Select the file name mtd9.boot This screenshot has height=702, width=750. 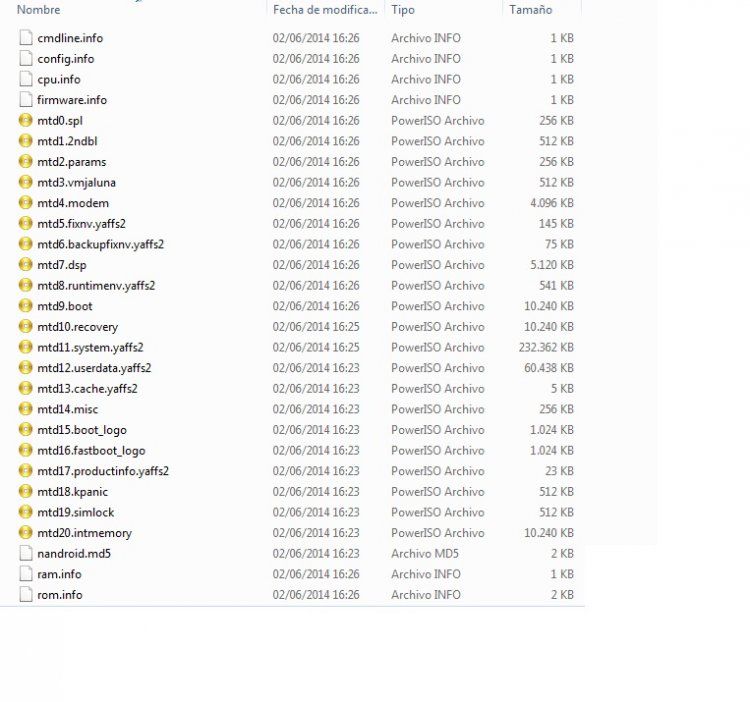point(65,306)
